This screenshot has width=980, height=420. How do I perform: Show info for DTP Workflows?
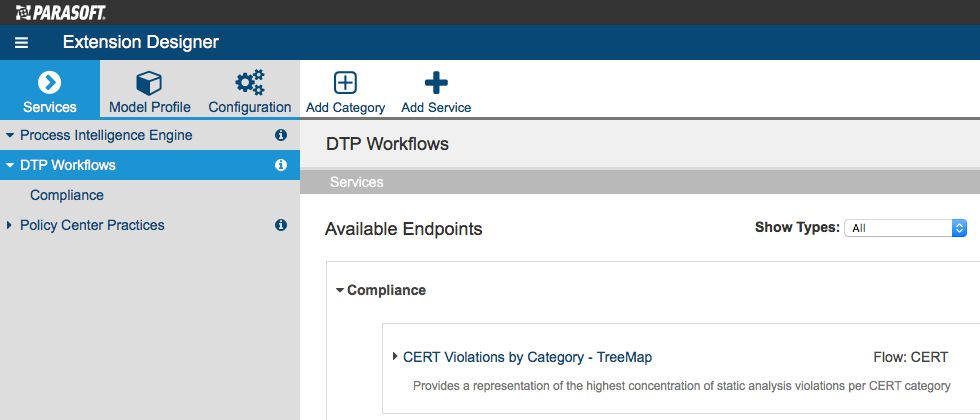click(x=281, y=165)
